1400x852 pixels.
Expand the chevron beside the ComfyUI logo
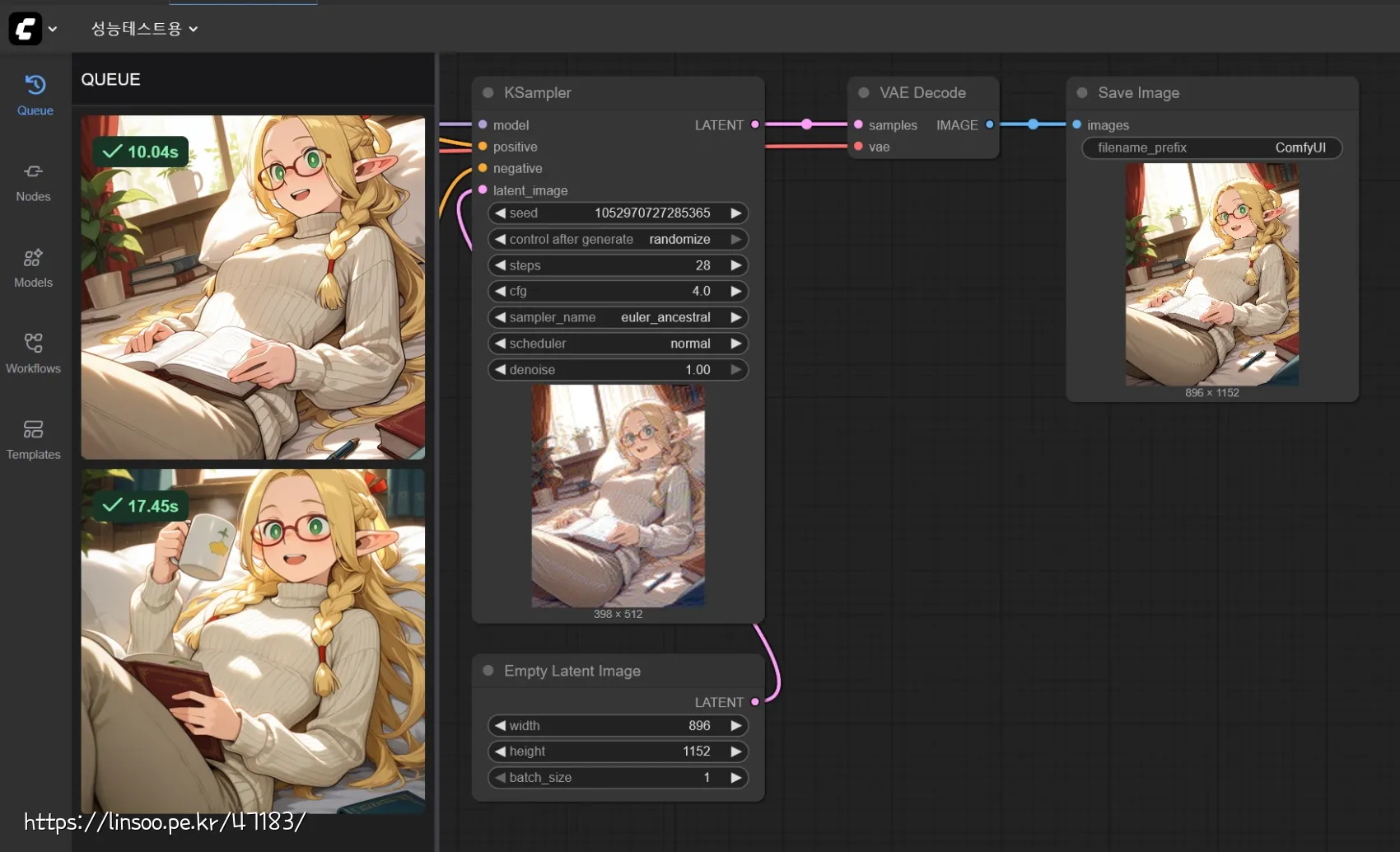pos(53,29)
